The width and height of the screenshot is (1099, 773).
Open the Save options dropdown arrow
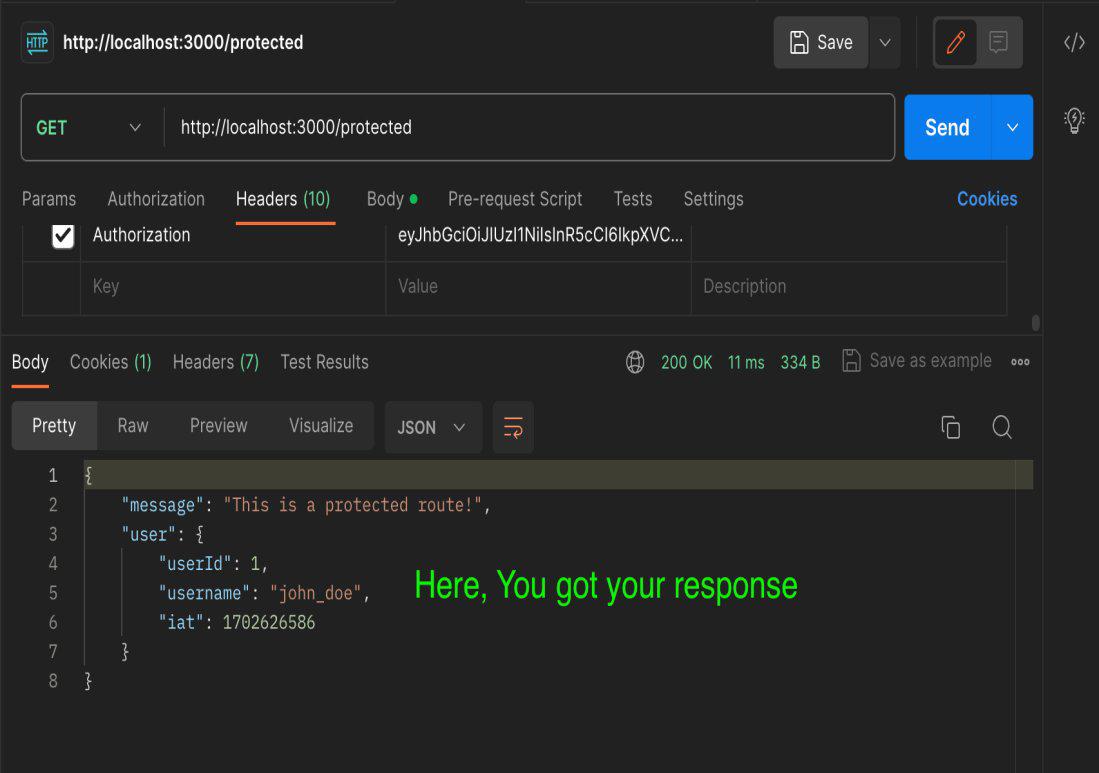tap(884, 42)
